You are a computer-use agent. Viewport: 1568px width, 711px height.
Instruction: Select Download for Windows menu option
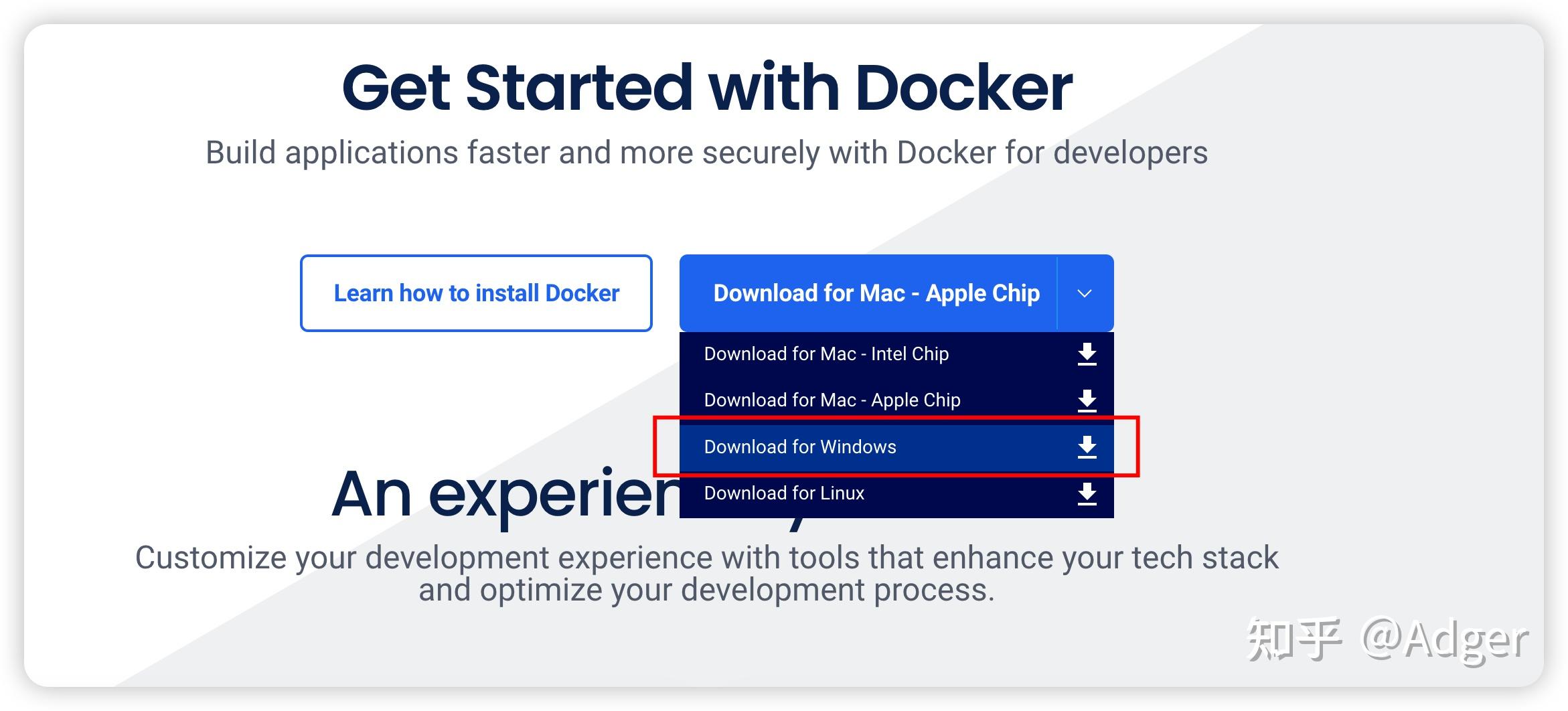tap(896, 447)
